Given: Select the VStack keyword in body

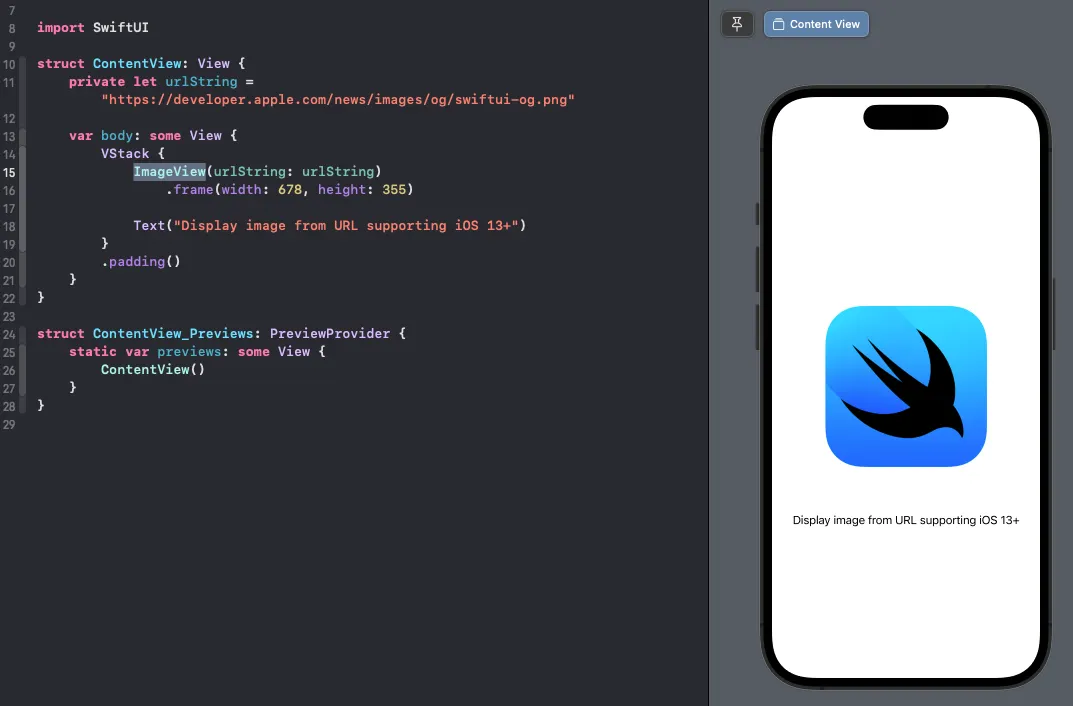Looking at the screenshot, I should (x=122, y=153).
